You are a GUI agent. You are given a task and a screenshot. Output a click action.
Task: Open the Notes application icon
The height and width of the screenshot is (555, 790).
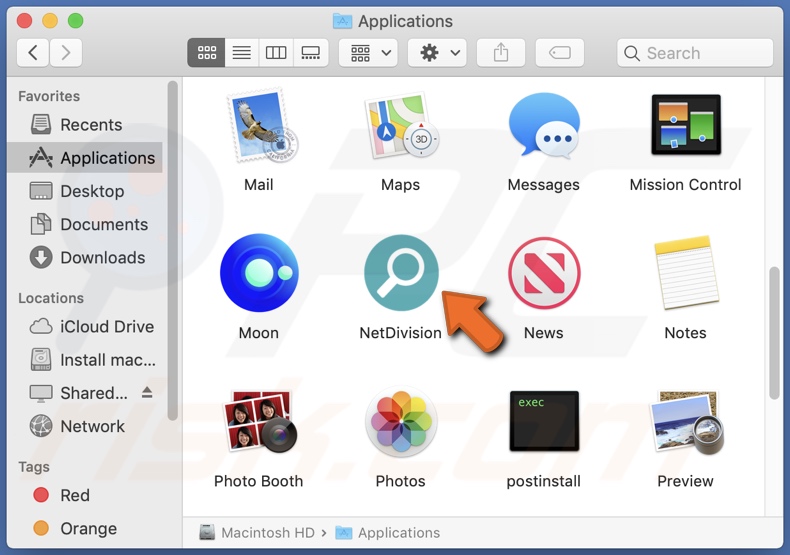(x=686, y=272)
